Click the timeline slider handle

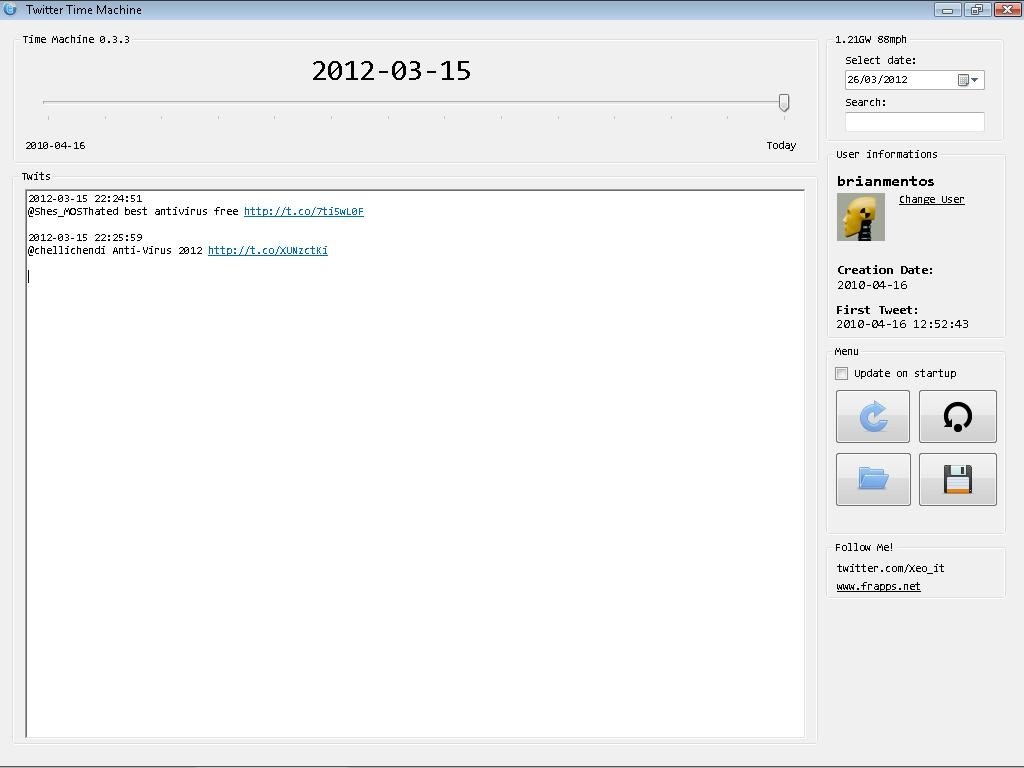[784, 102]
